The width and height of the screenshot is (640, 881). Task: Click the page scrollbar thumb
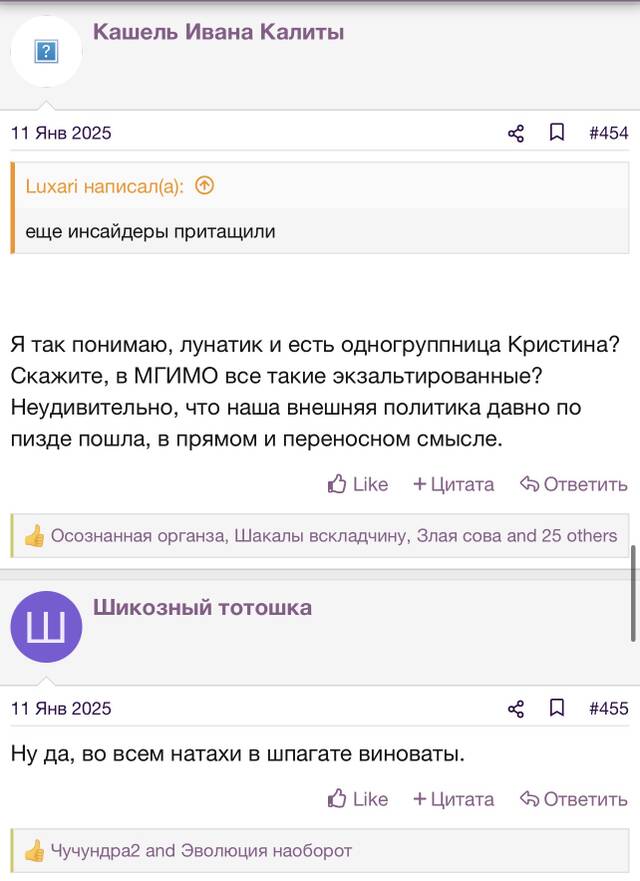point(633,593)
